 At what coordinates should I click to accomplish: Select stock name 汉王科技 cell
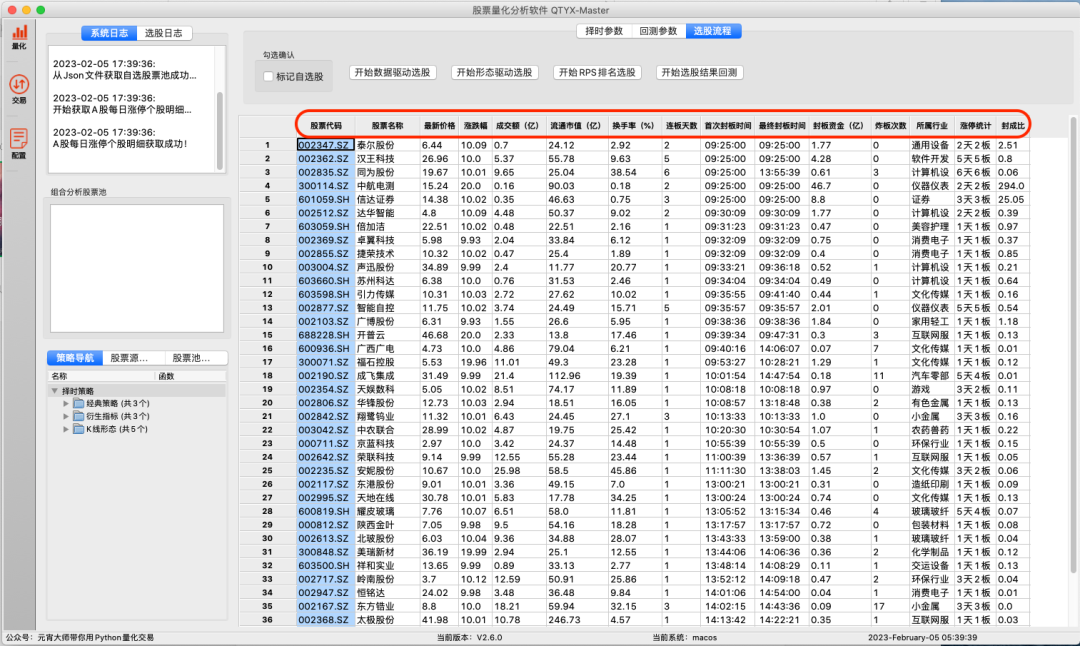387,159
